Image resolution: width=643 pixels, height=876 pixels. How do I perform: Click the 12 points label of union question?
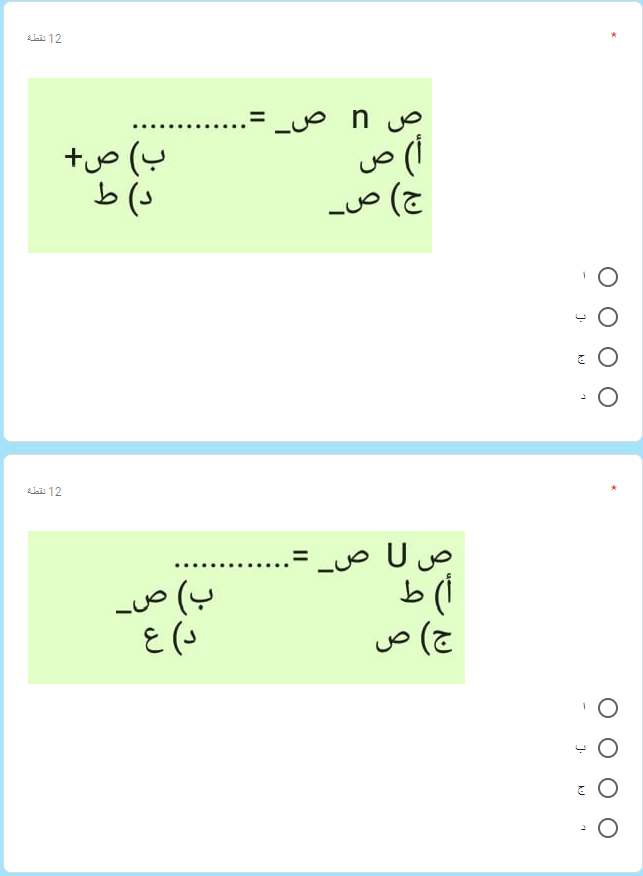(x=44, y=492)
